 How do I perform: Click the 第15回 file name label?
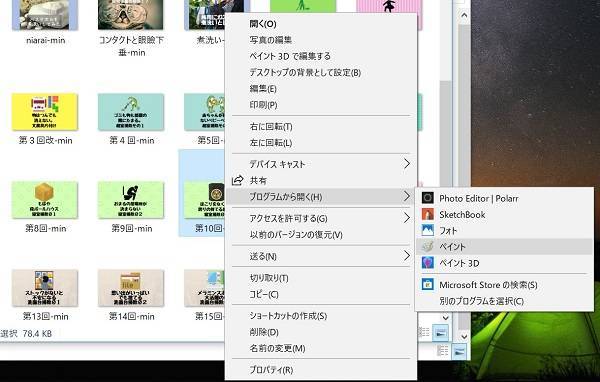tap(210, 316)
